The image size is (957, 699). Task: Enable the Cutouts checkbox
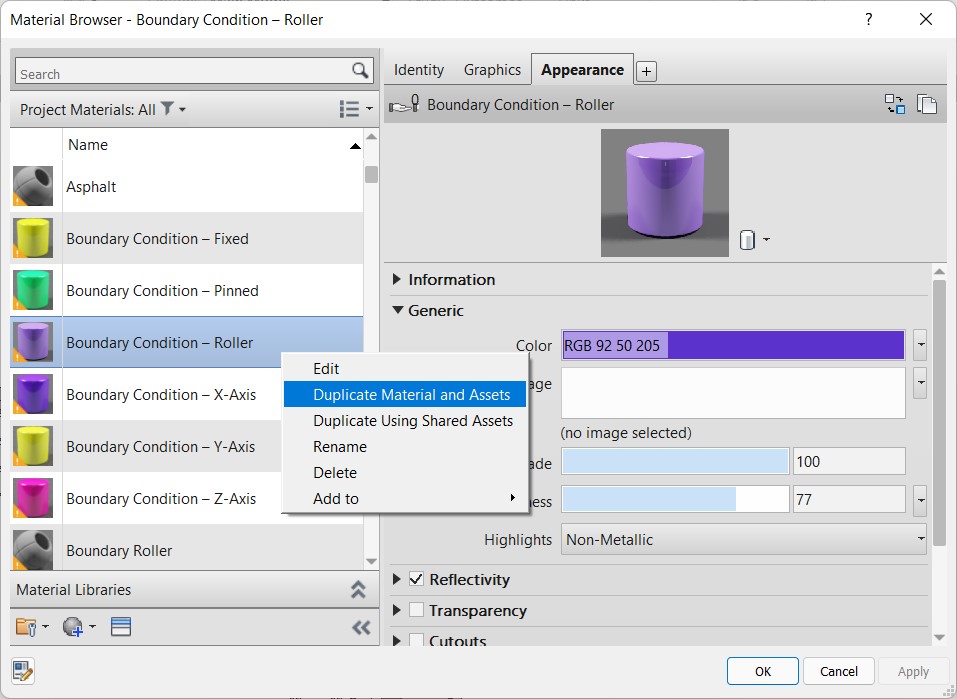(416, 640)
